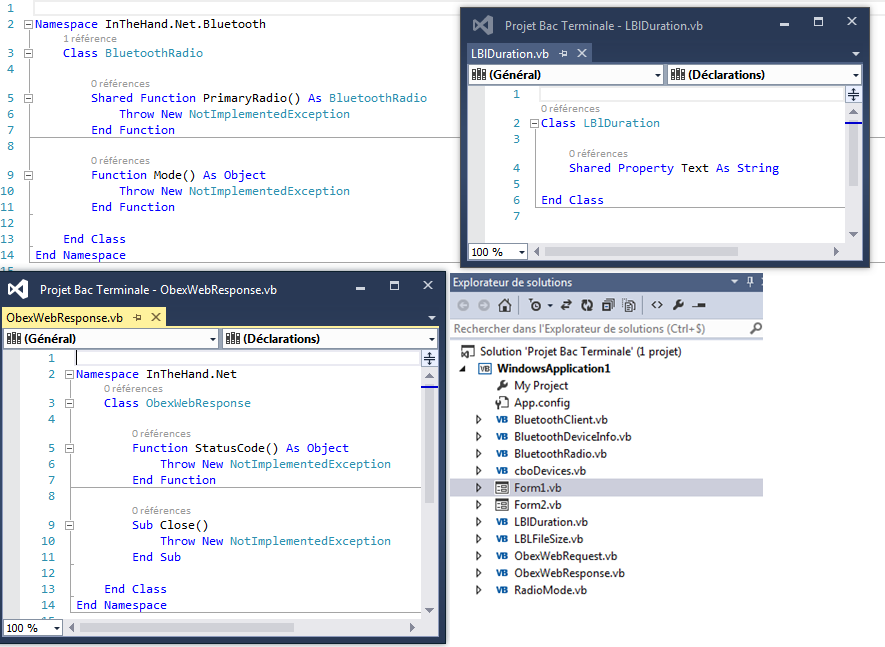Image resolution: width=885 pixels, height=647 pixels.
Task: Collapse Function PrimaryRadio outlining box
Action: 28,98
